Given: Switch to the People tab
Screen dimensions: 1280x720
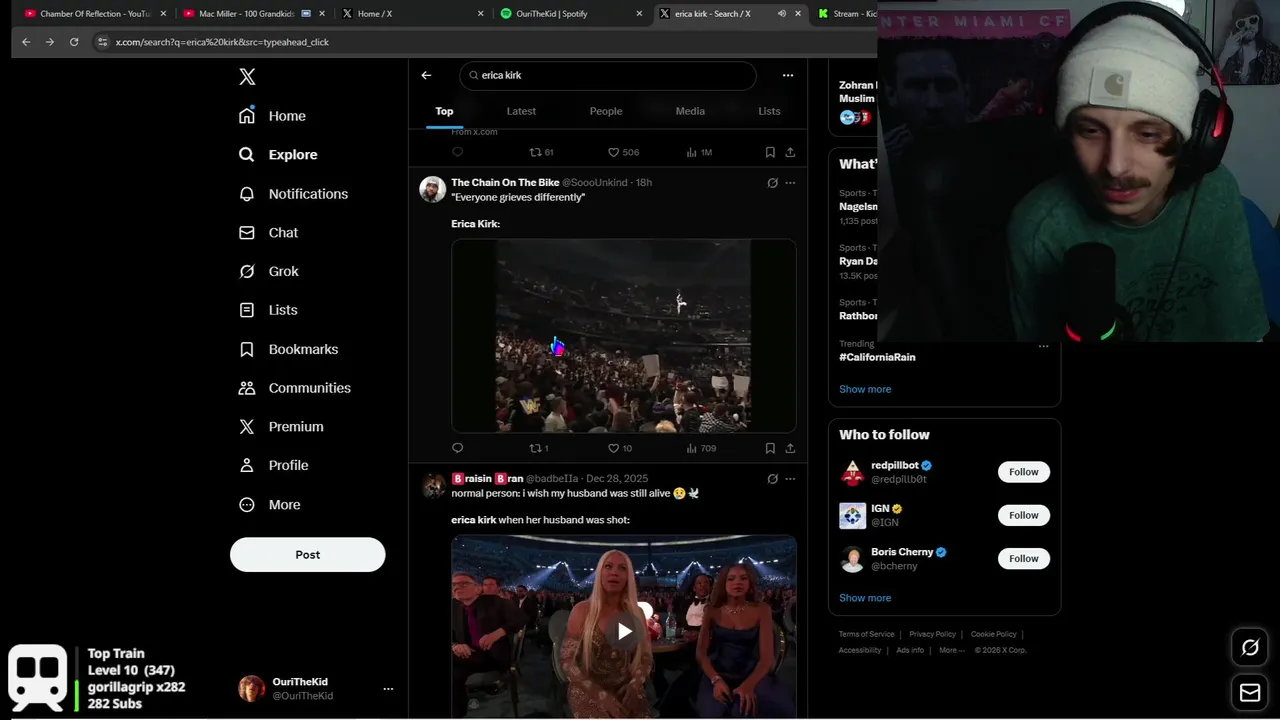Looking at the screenshot, I should point(606,111).
